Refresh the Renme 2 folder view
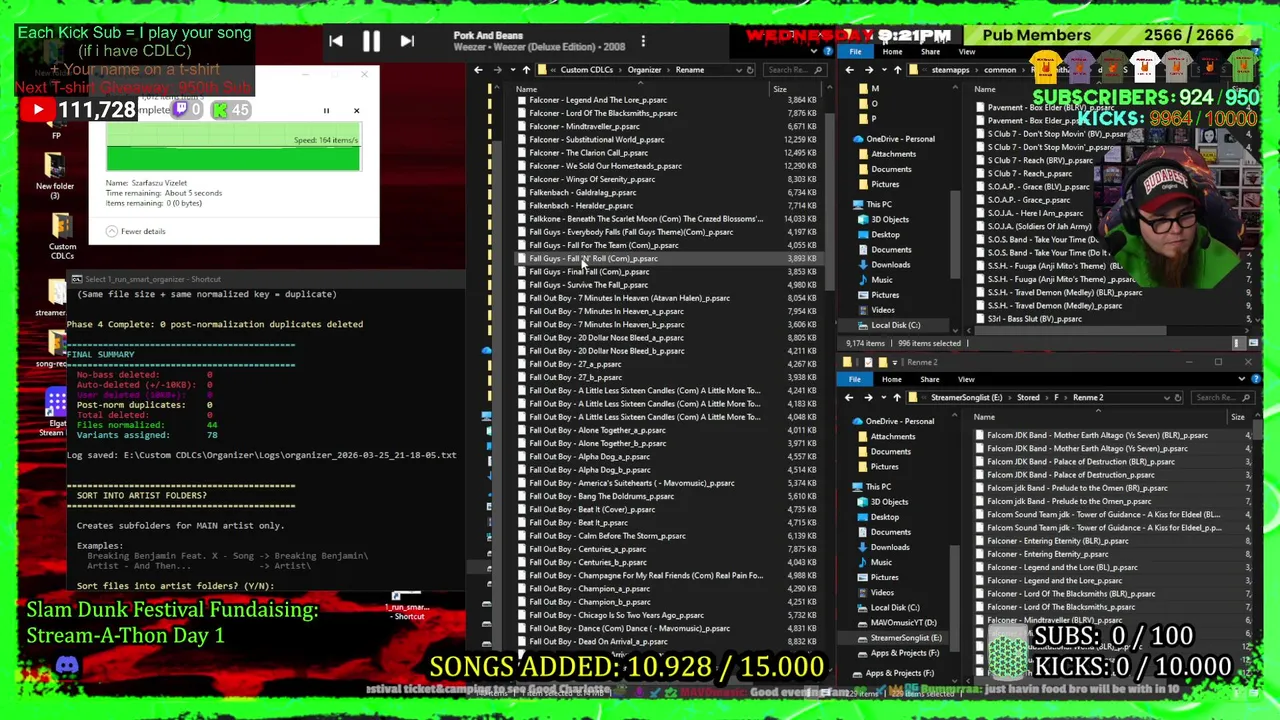 [x=1178, y=398]
